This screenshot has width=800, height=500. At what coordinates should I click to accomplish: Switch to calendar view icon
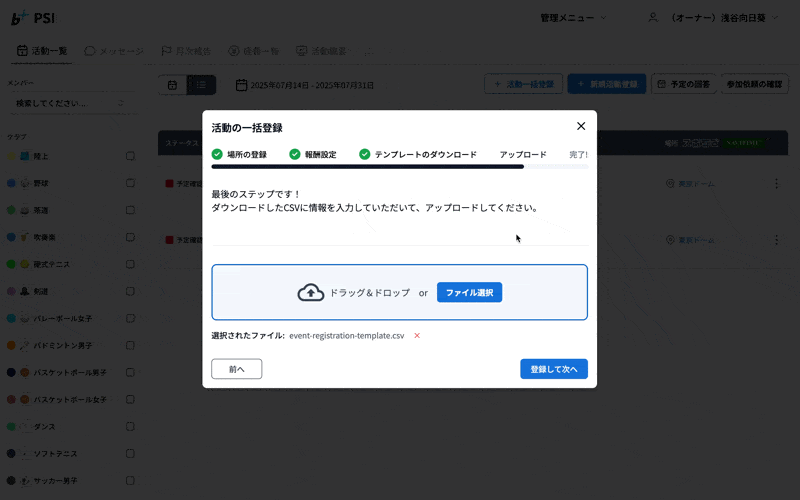click(x=172, y=85)
